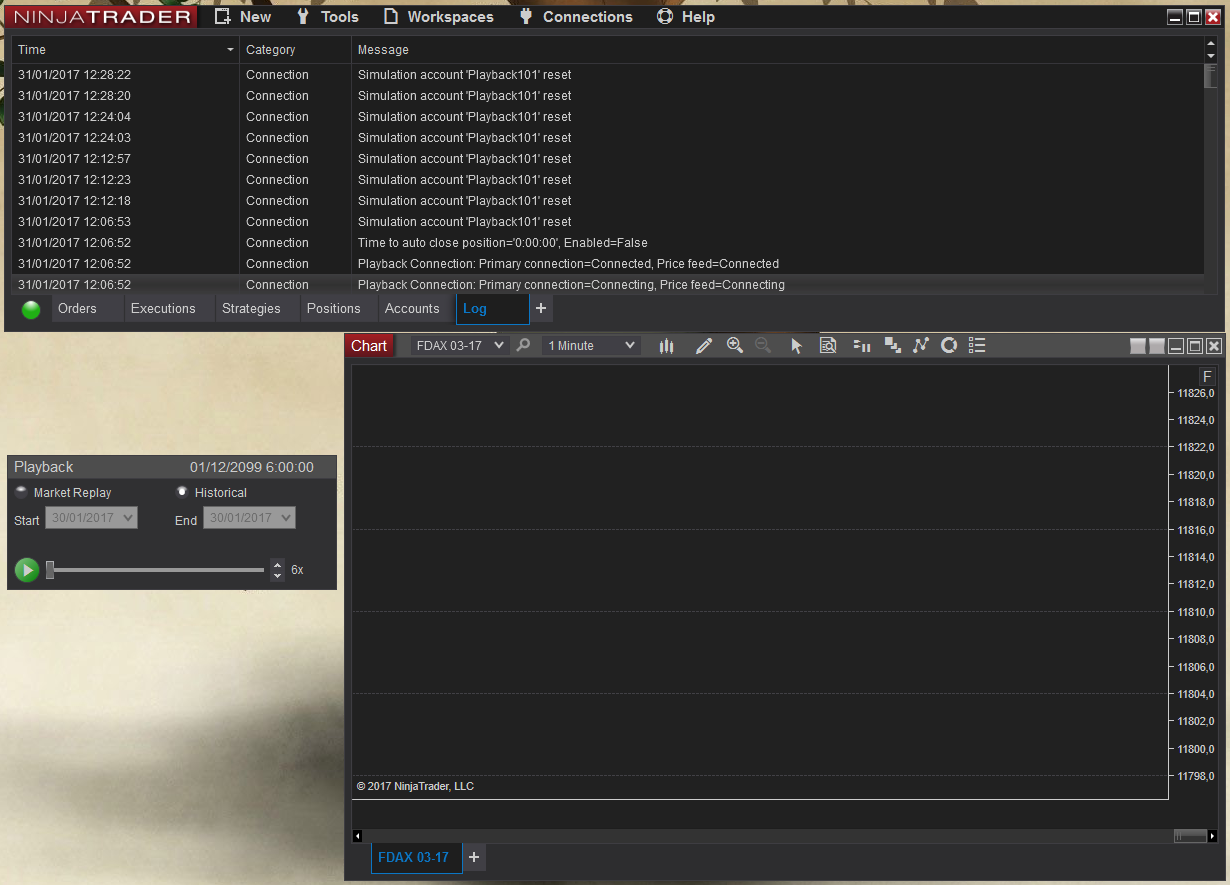Open the Strategies circular icon in chart toolbar
The height and width of the screenshot is (885, 1230).
point(949,345)
